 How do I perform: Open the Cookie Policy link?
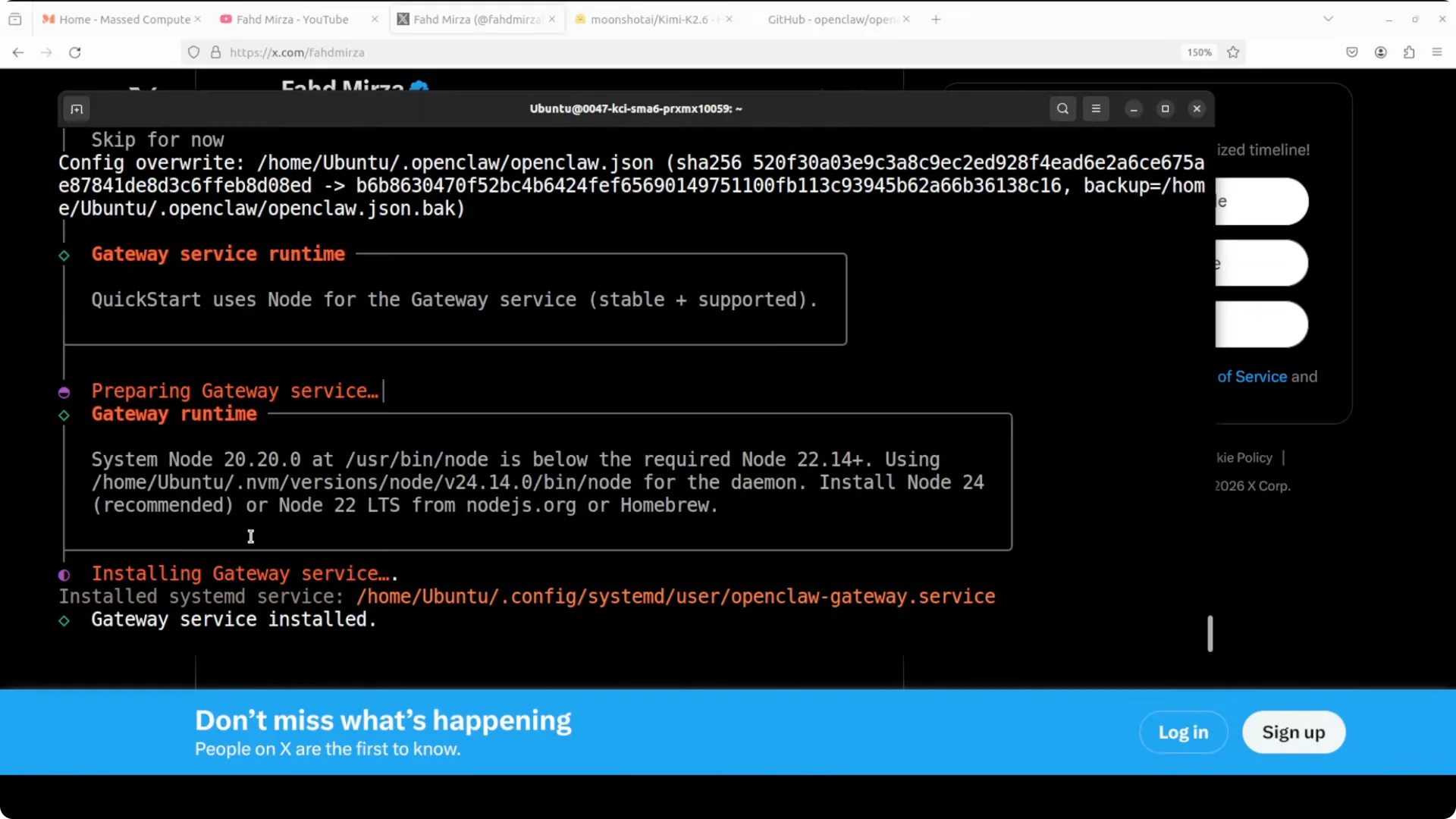coord(1244,457)
